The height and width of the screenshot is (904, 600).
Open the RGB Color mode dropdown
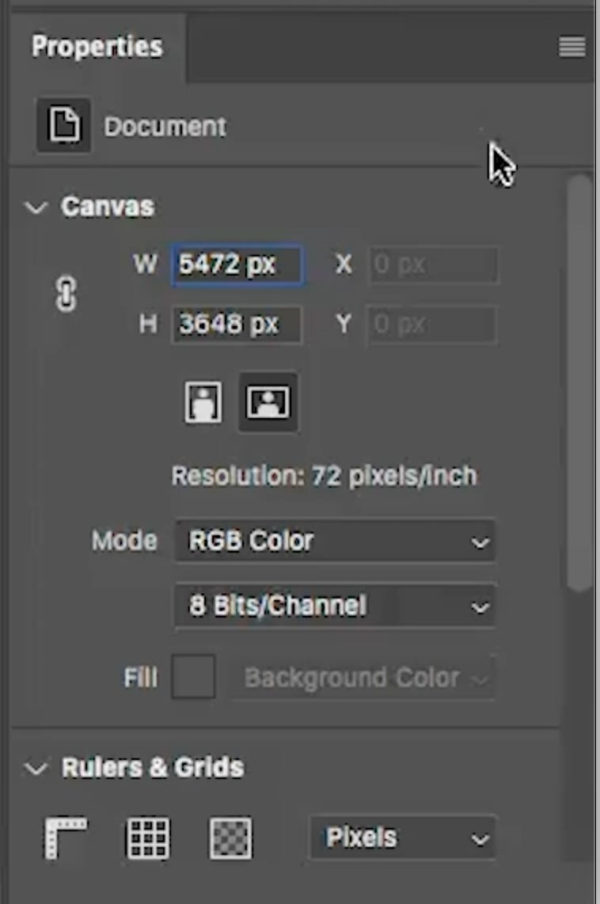coord(335,540)
